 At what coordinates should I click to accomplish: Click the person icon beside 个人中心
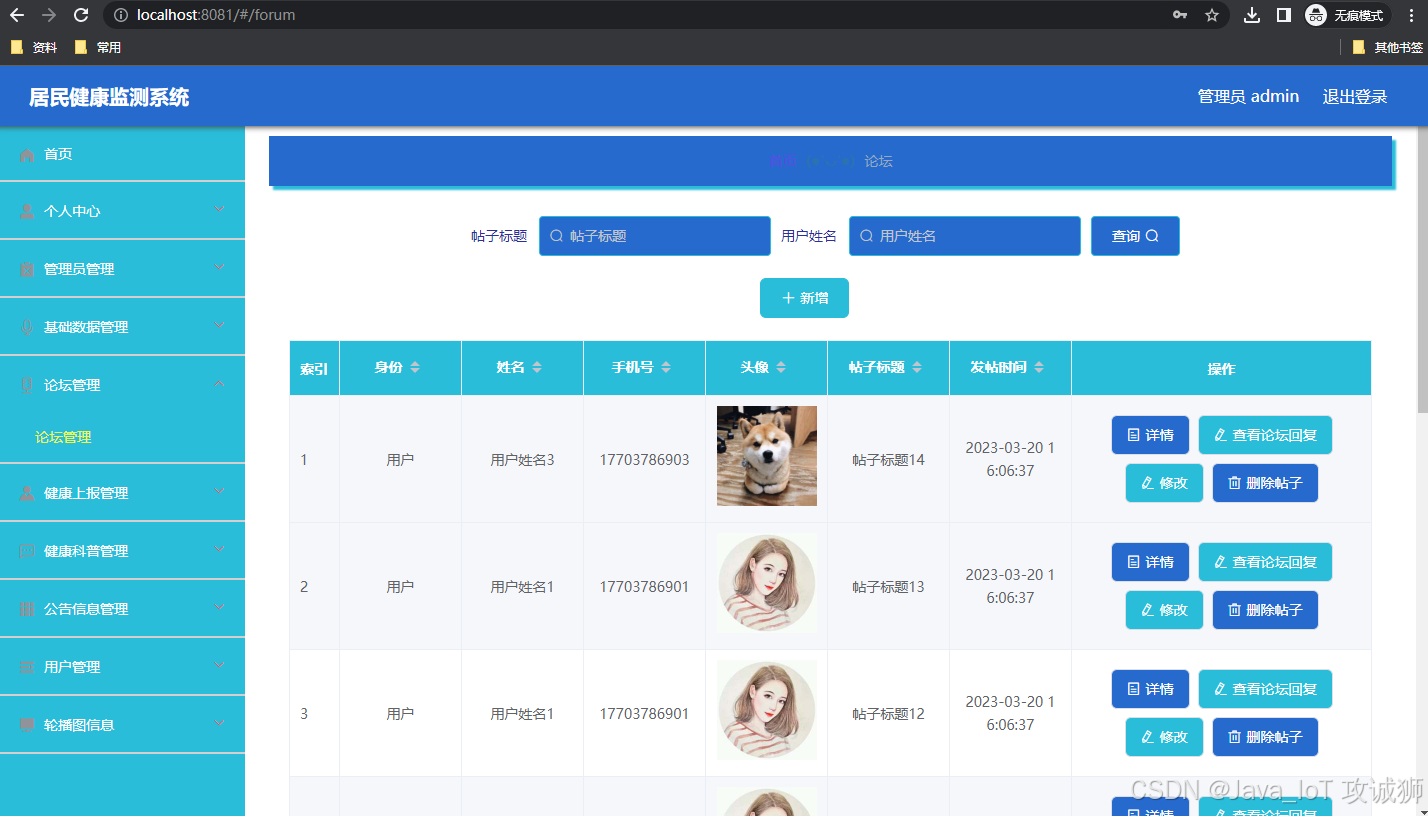[27, 211]
